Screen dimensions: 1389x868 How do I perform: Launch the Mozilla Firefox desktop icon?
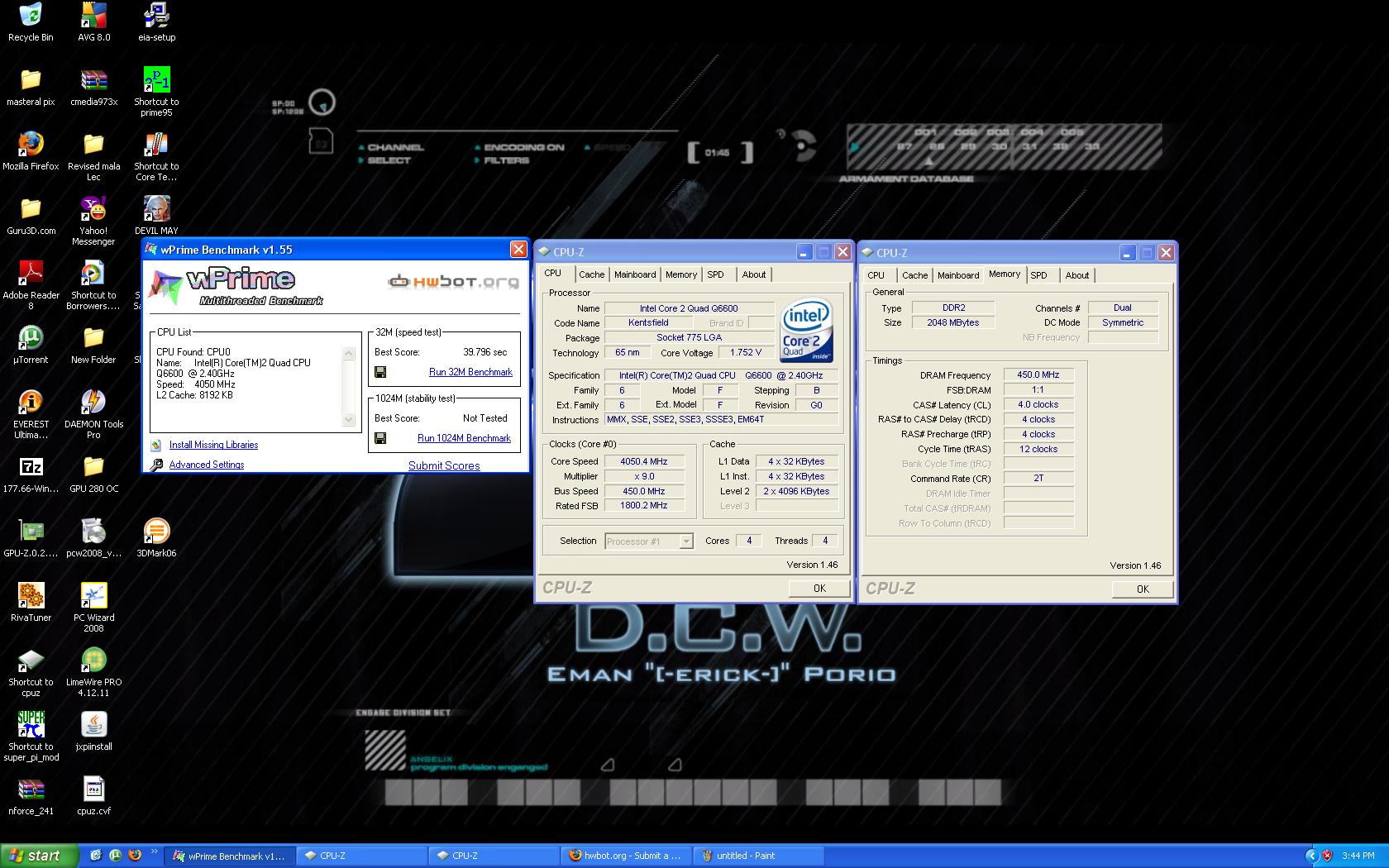click(31, 145)
